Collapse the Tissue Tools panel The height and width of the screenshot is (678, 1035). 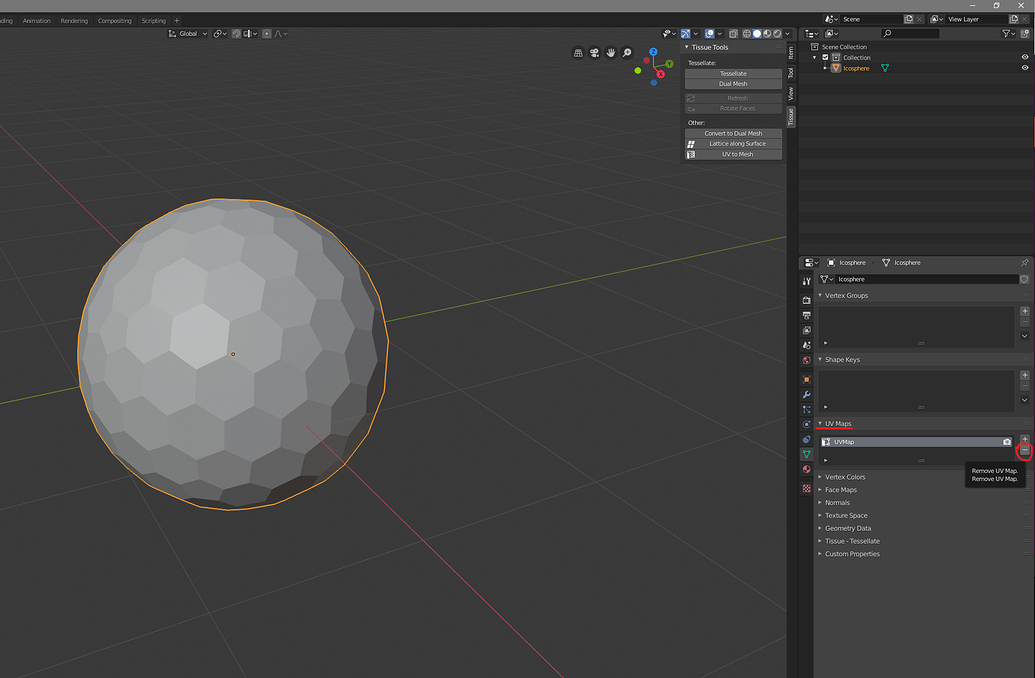(x=686, y=48)
